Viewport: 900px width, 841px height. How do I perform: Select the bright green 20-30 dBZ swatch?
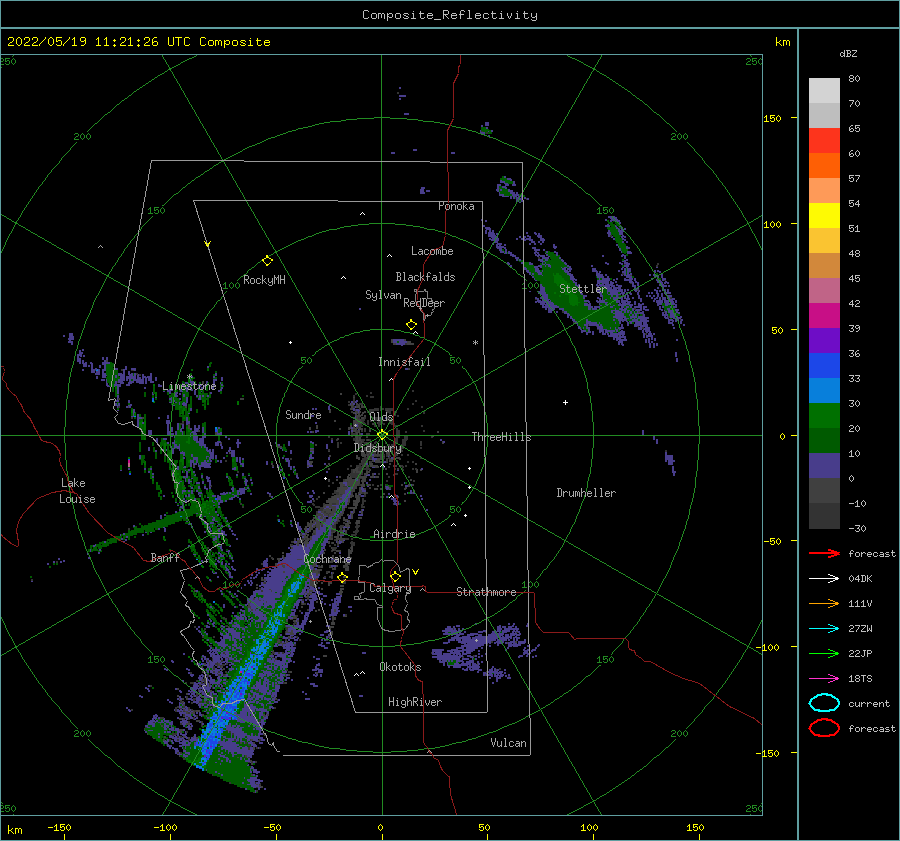tap(824, 416)
